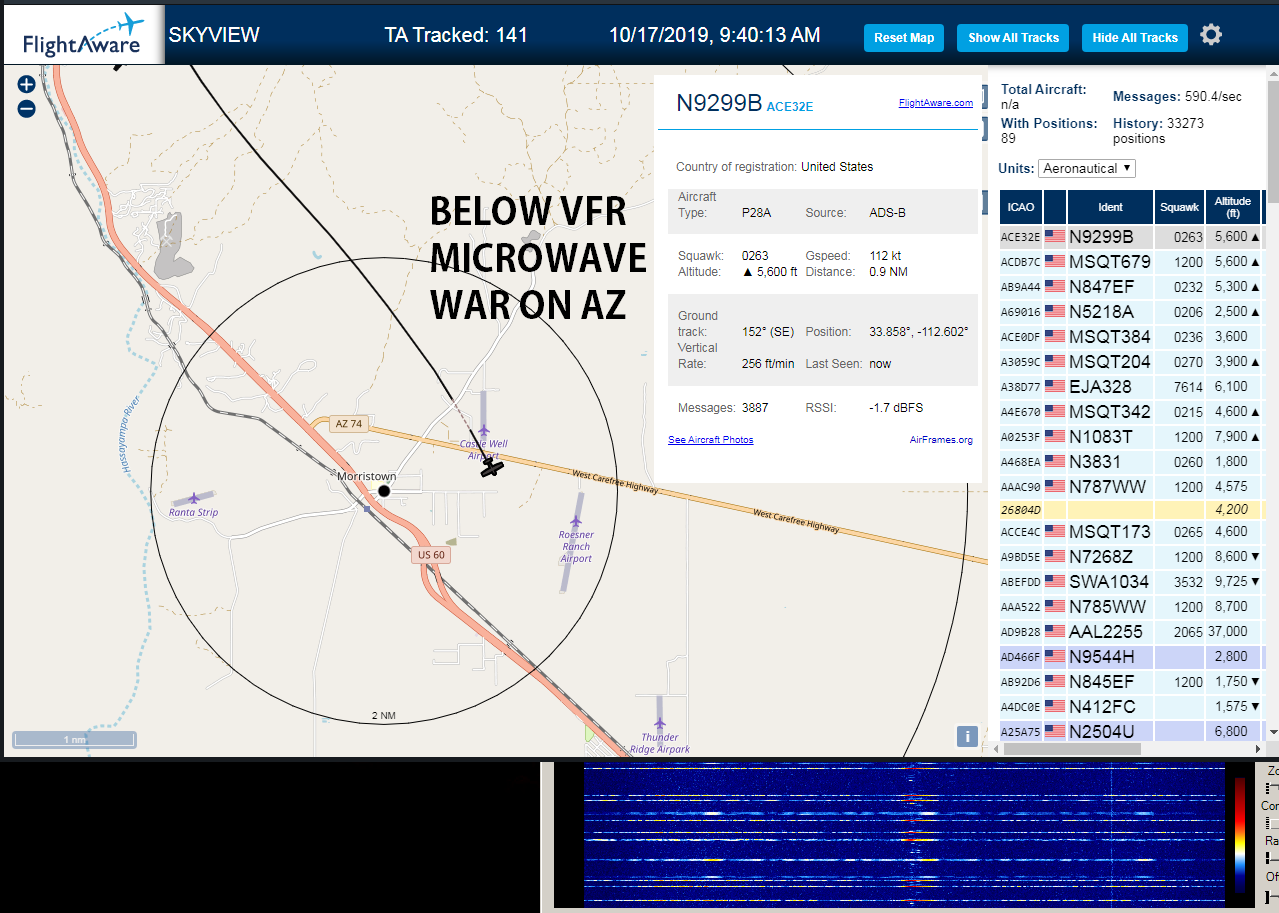This screenshot has width=1279, height=913.
Task: Click the AZ 74 highway shield
Action: tap(349, 424)
